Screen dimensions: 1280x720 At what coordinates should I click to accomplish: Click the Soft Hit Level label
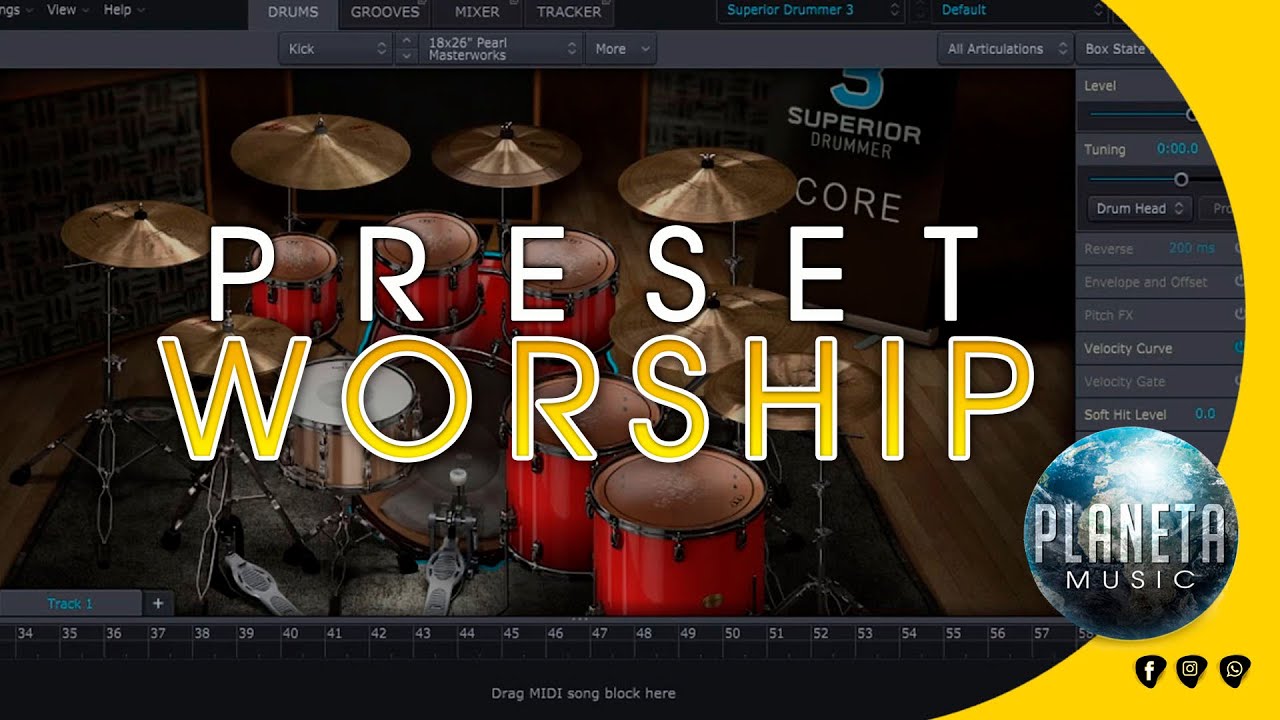pos(1125,414)
